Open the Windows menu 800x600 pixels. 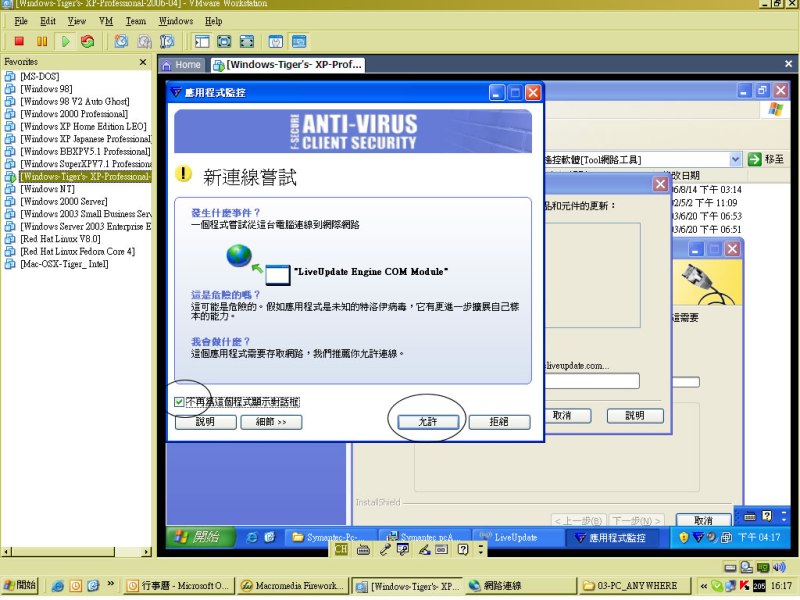coord(176,21)
